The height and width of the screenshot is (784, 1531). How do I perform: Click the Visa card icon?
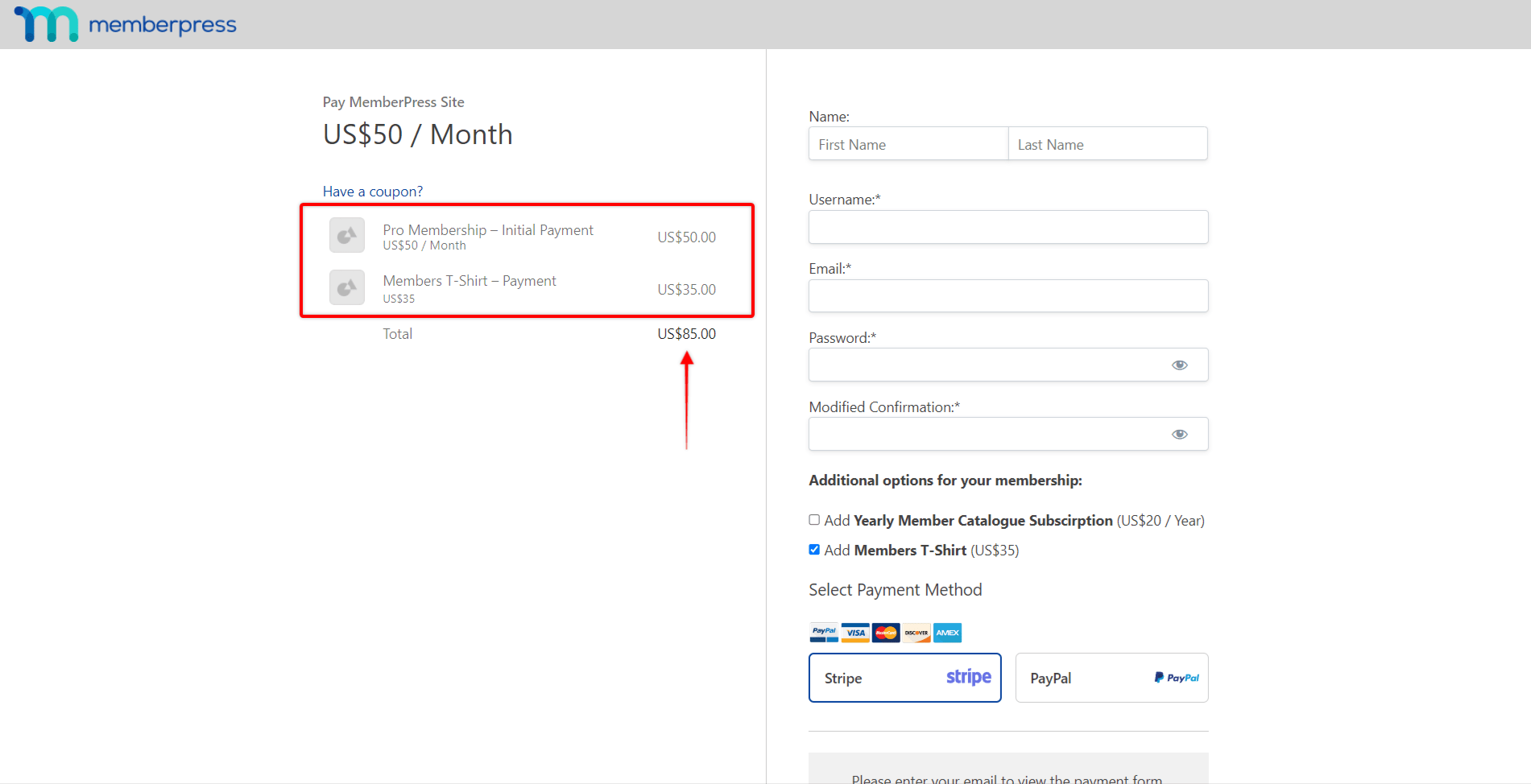[855, 633]
